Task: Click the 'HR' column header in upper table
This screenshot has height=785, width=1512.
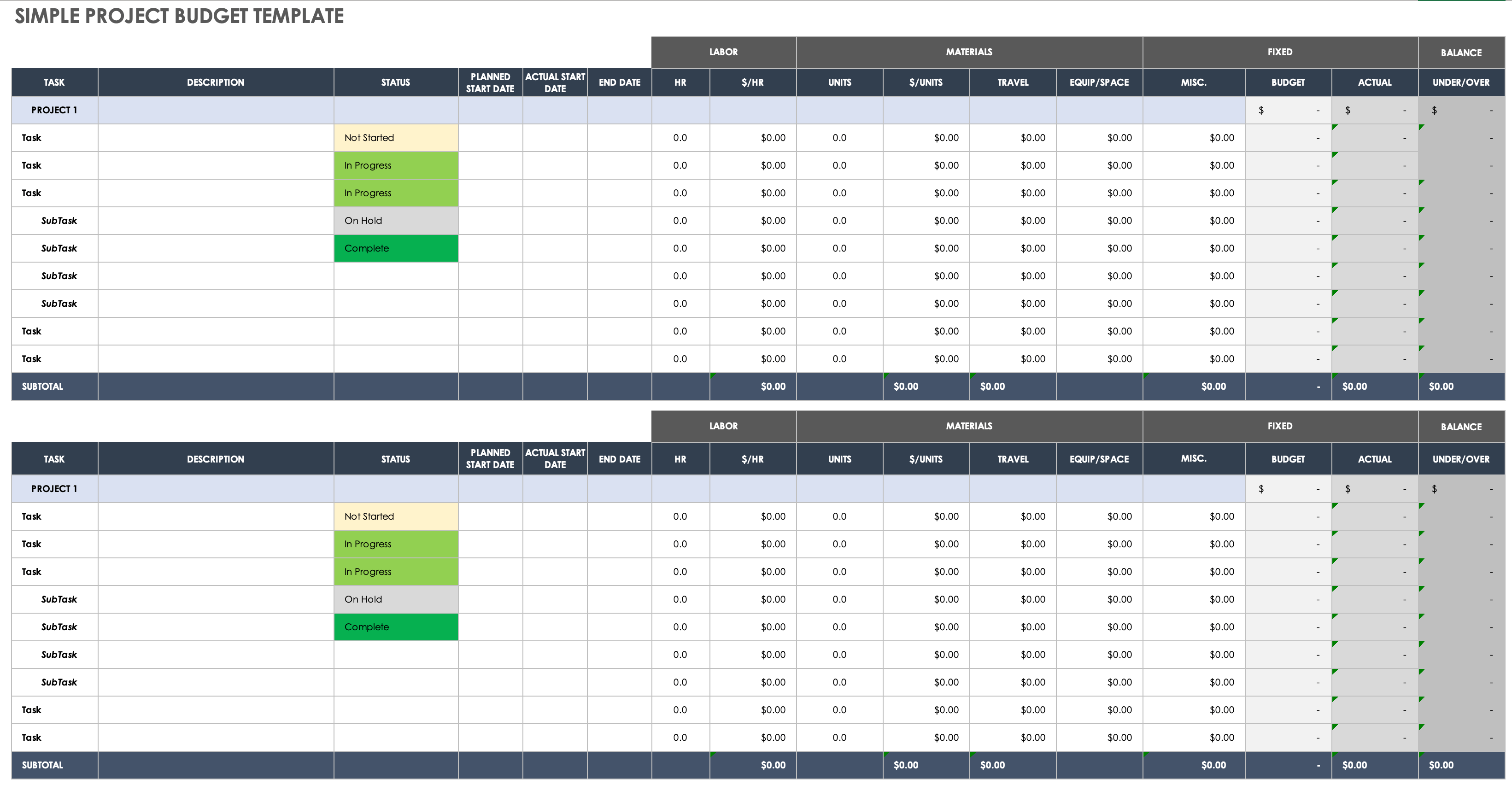Action: coord(680,82)
